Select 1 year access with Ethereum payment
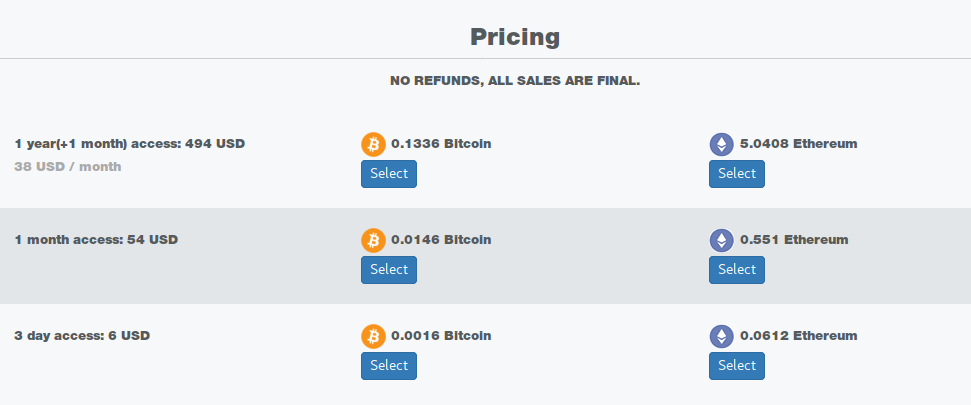The width and height of the screenshot is (971, 405). (x=737, y=174)
